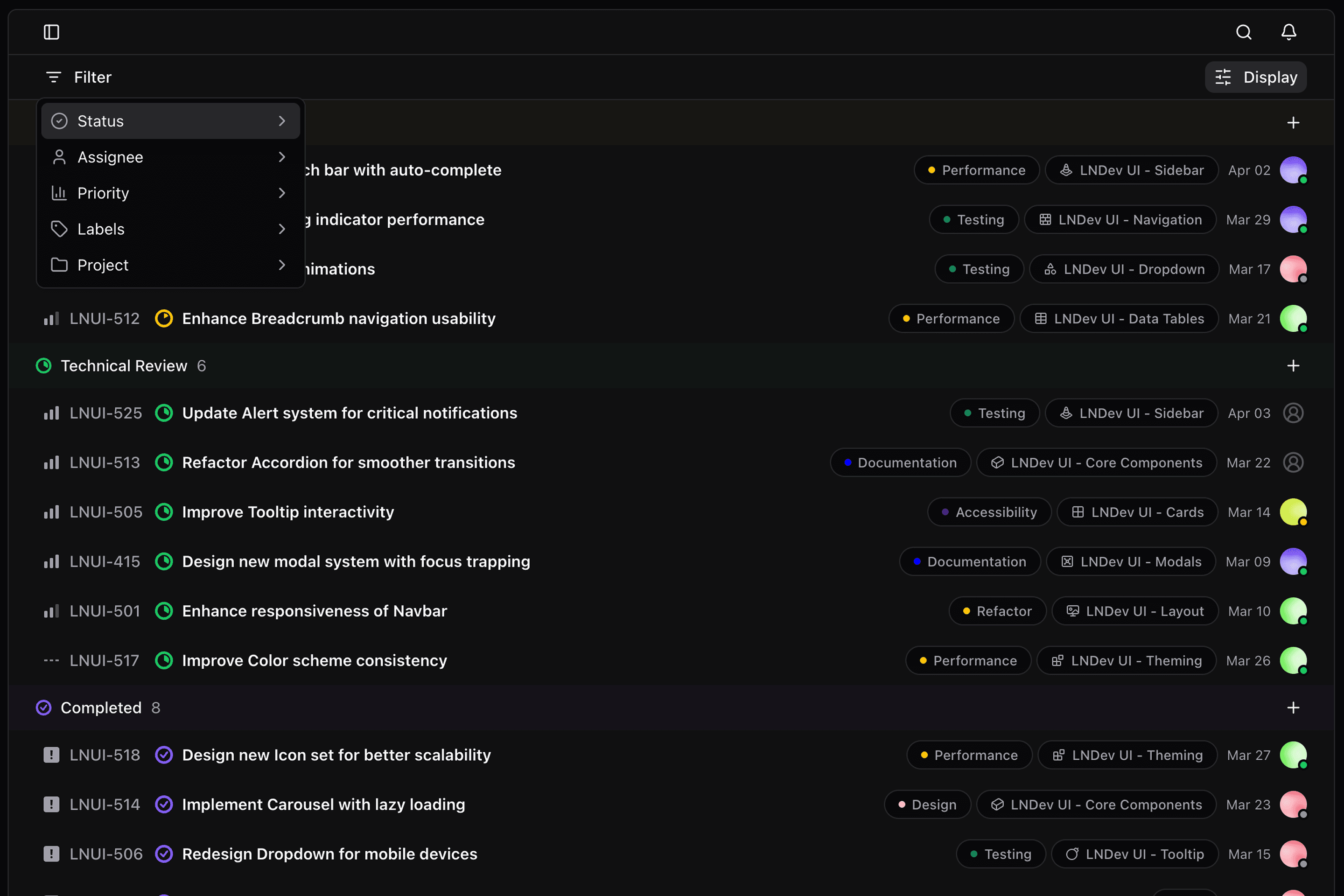The image size is (1344, 896).
Task: Click the Completed section checkmark icon
Action: (x=43, y=707)
